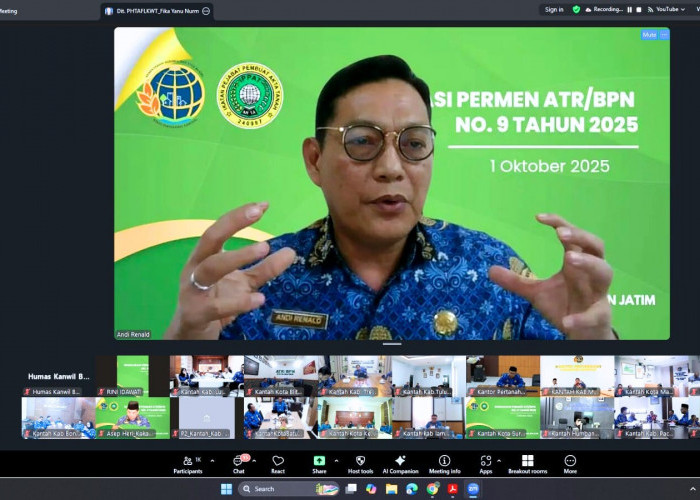Click the Sign in button
Image resolution: width=700 pixels, height=500 pixels.
553,10
